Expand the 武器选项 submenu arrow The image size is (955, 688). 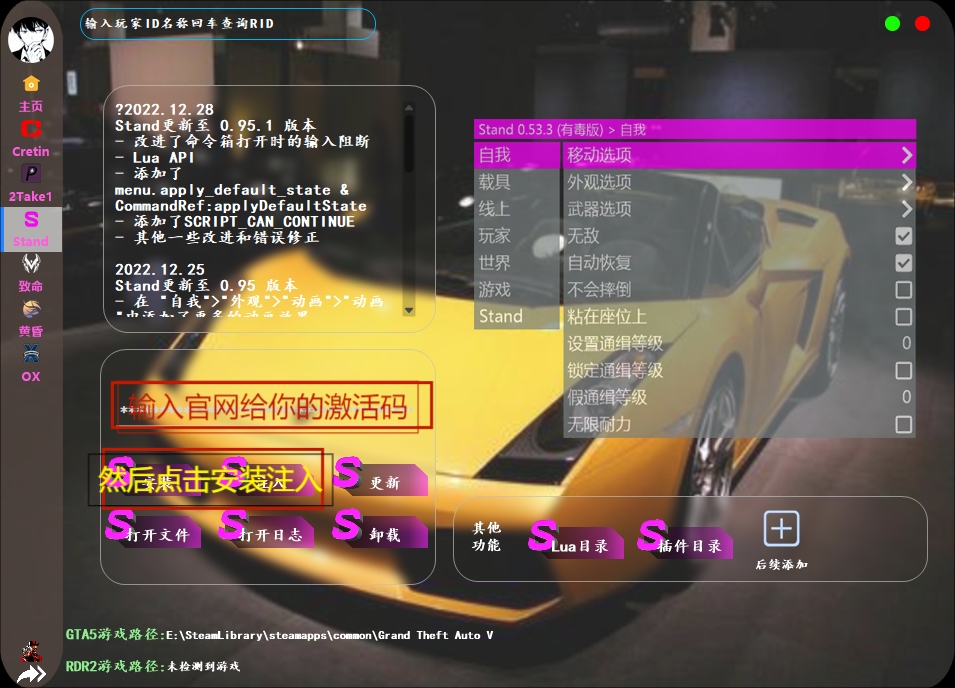tap(906, 209)
